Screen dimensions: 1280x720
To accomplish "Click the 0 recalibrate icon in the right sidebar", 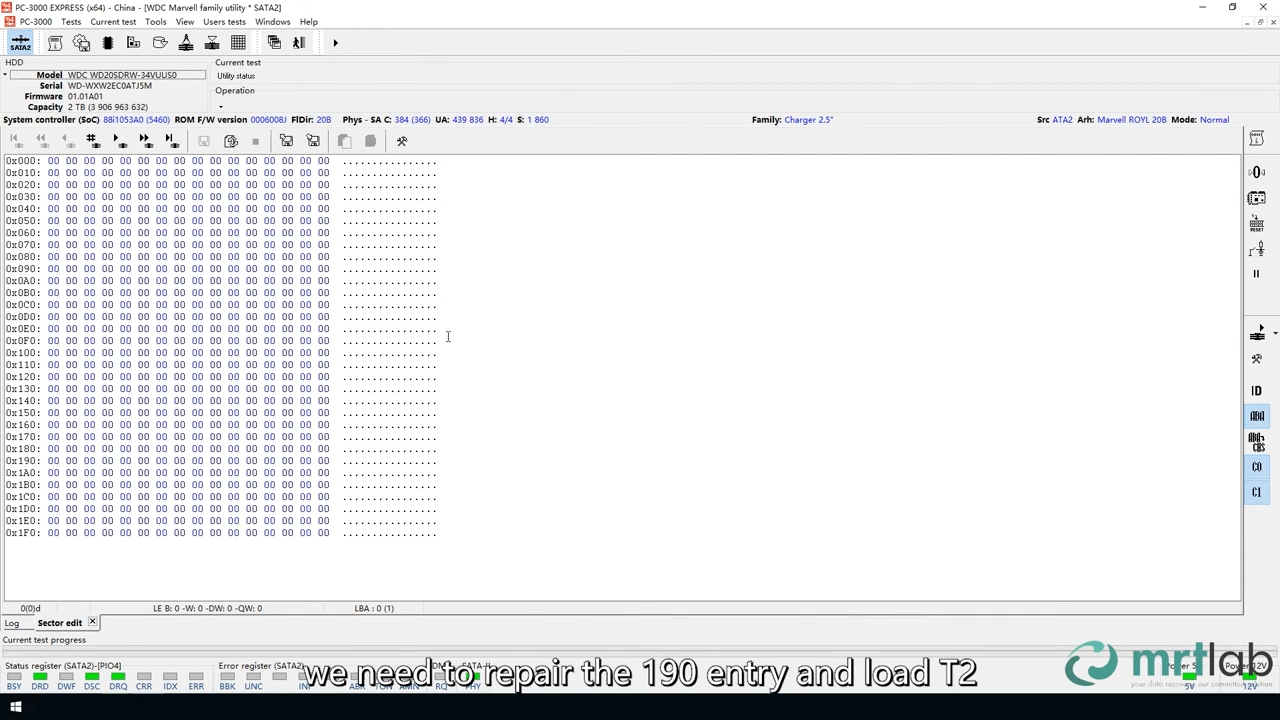I will pos(1257,173).
